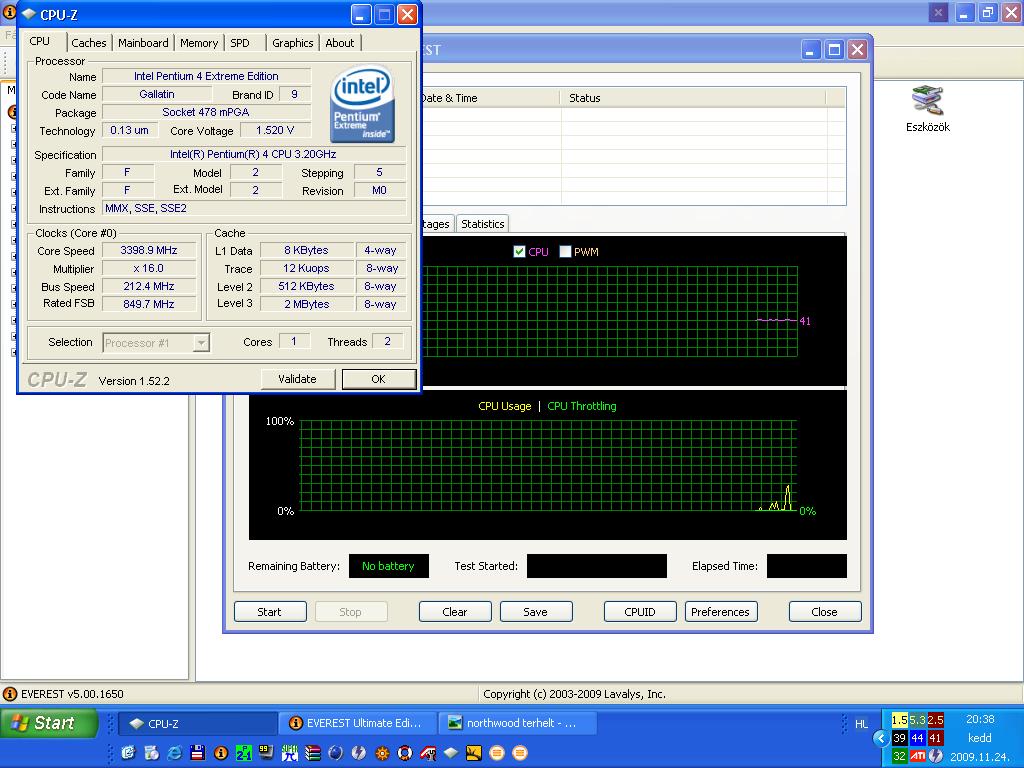Launch Internet Explorer from quick launch
Screen dimensions: 1024x768
(x=174, y=753)
